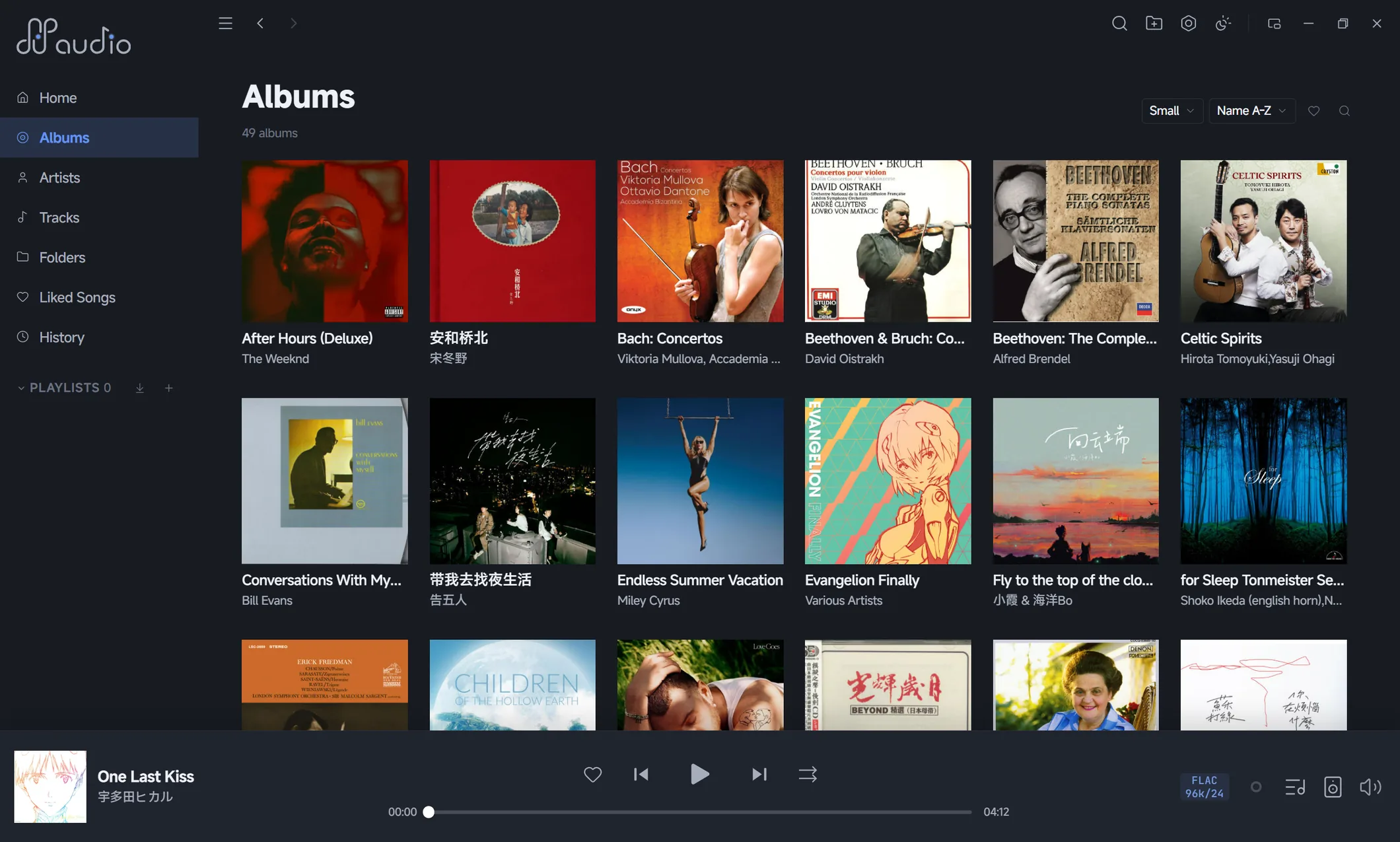
Task: Open Fly to the top album cover
Action: 1076,481
